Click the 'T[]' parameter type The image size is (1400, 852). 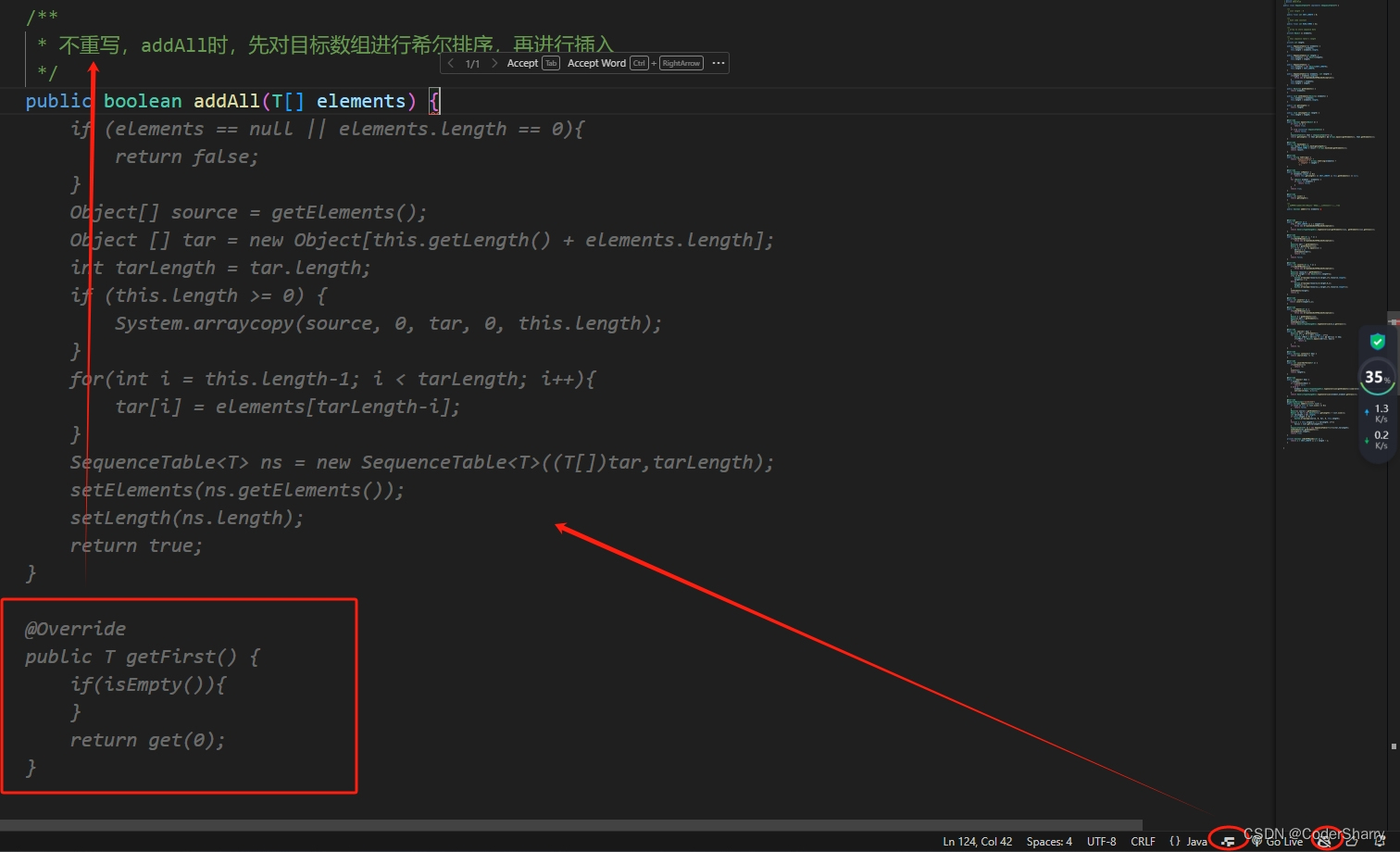pyautogui.click(x=288, y=101)
